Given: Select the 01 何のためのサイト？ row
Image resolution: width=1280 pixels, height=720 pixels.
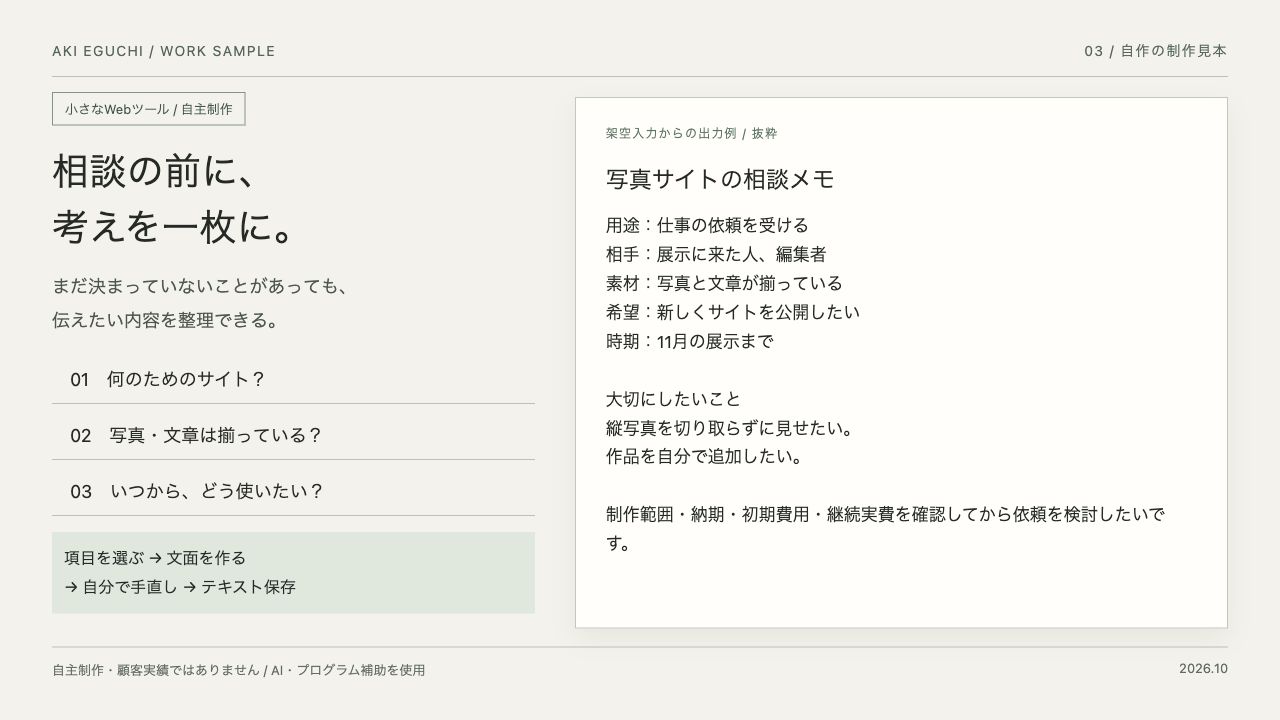Looking at the screenshot, I should coord(293,380).
